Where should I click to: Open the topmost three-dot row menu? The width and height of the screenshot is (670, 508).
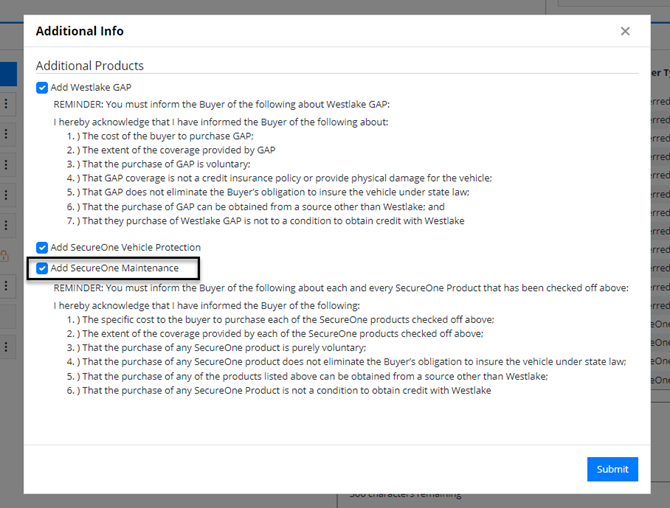coord(6,104)
